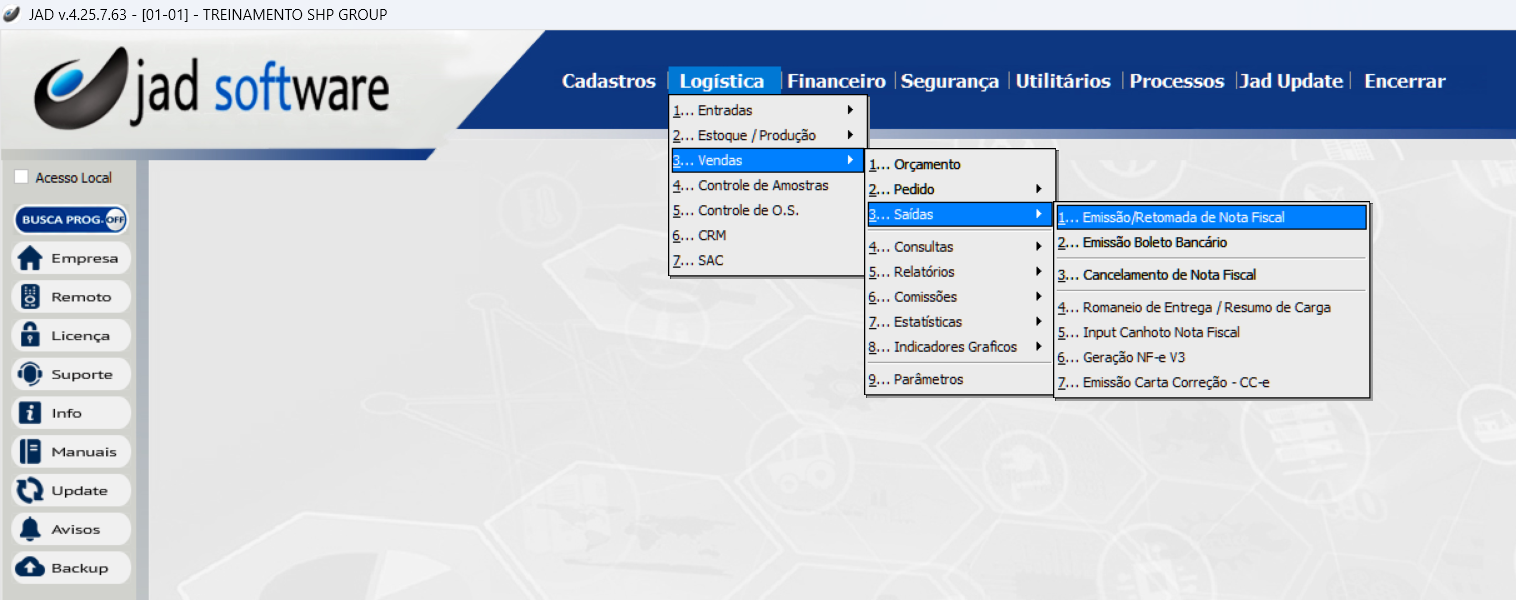Open the Suporte headset icon
Screen dimensions: 1516x600
31,375
